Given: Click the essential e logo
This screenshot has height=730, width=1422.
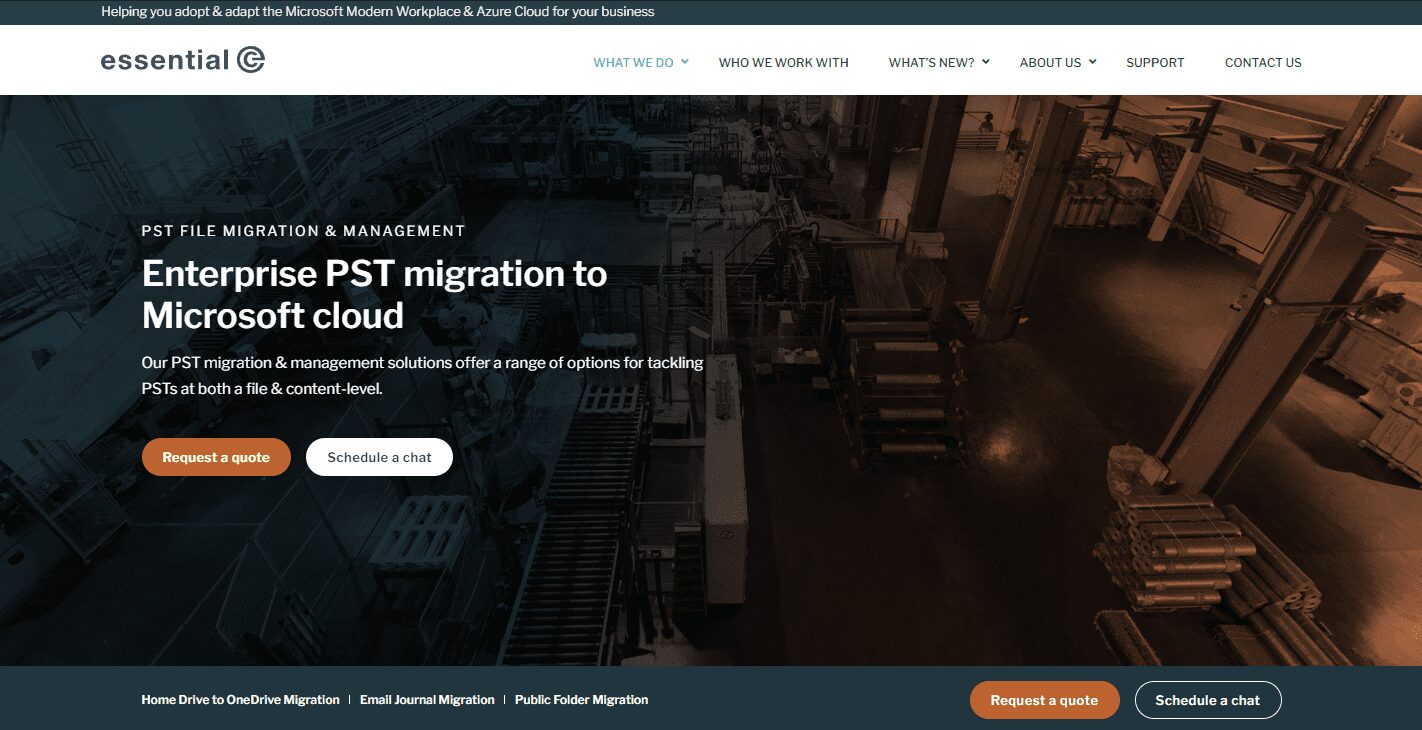Looking at the screenshot, I should click(180, 60).
